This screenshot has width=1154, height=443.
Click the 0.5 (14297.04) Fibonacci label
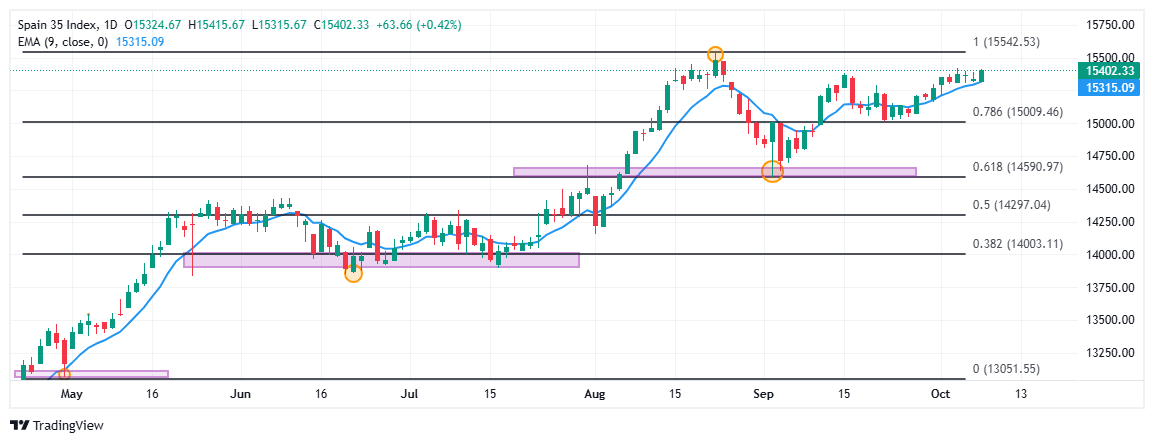[1010, 205]
